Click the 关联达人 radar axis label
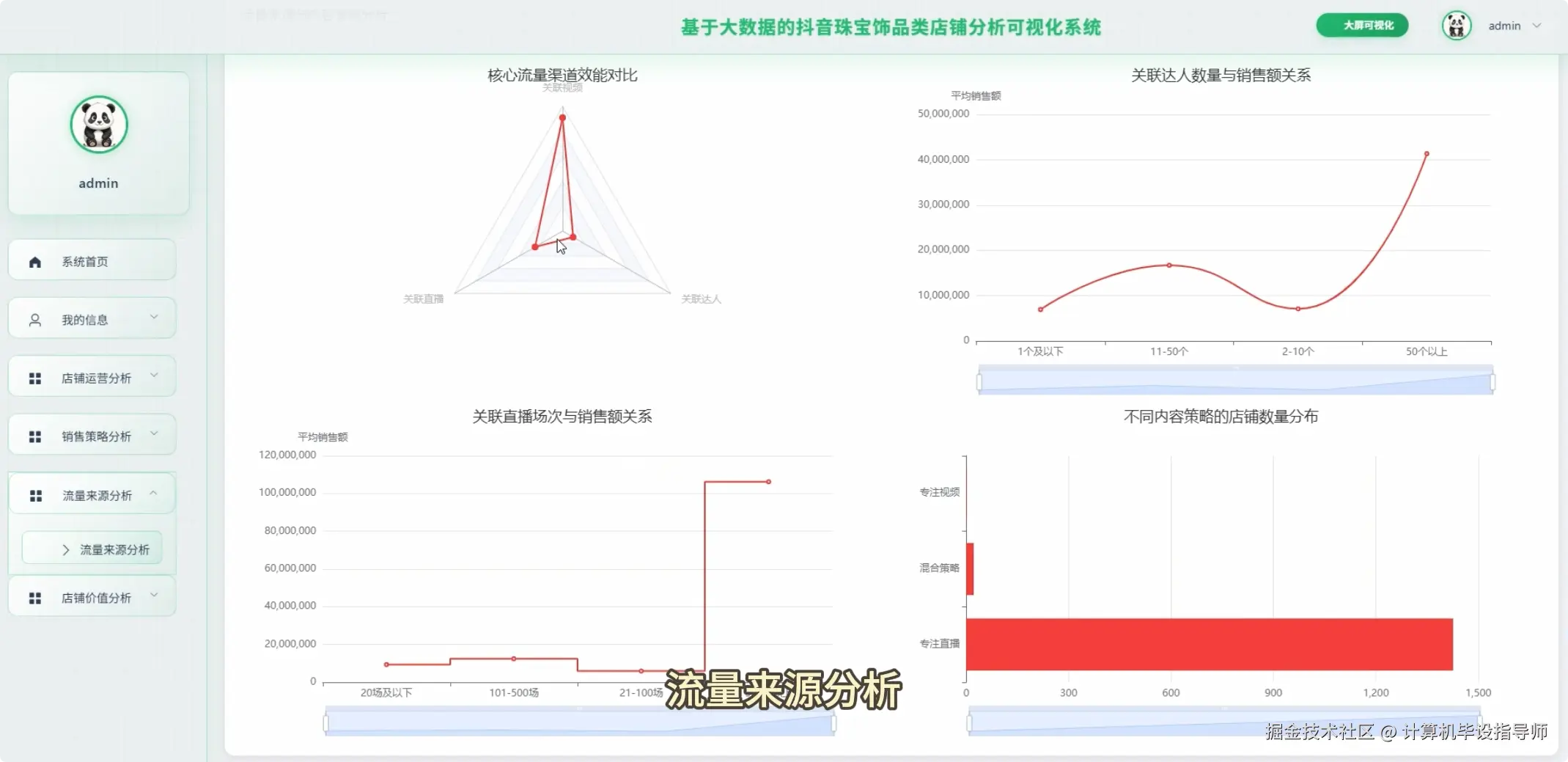Viewport: 1568px width, 762px height. point(701,299)
